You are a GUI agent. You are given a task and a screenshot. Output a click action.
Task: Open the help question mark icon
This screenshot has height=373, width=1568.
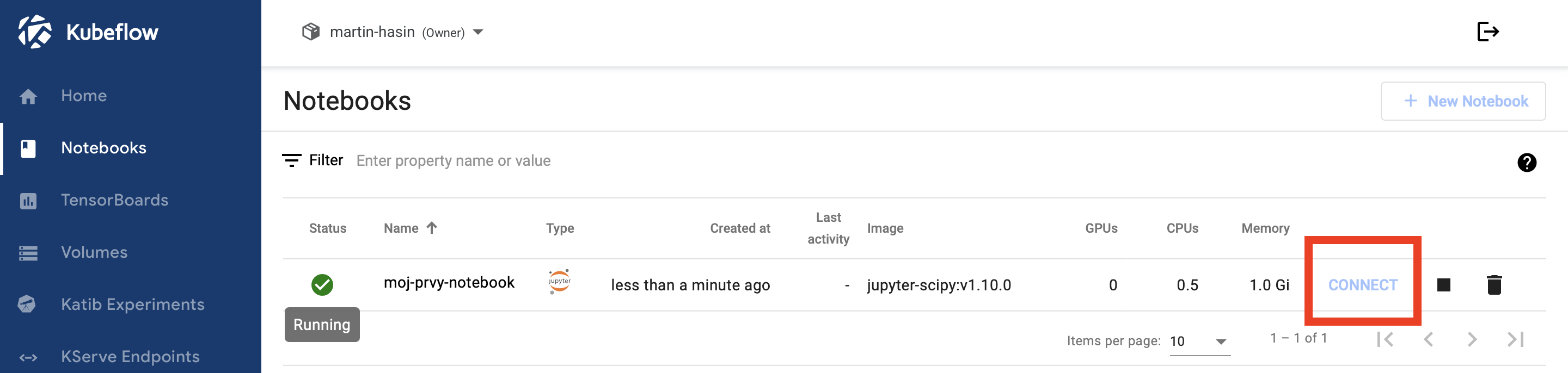(1526, 162)
